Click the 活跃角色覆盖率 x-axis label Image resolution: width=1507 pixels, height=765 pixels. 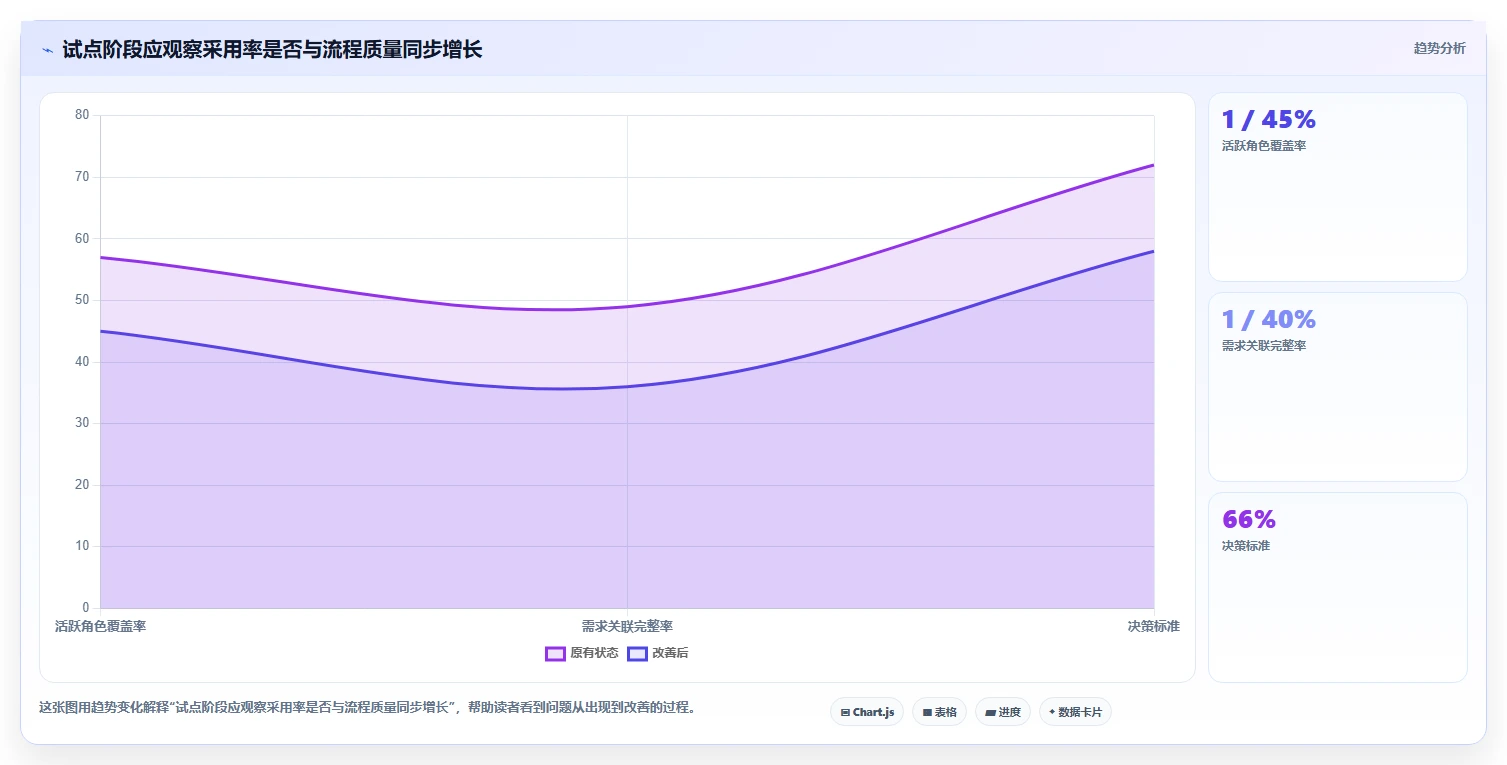[x=100, y=626]
